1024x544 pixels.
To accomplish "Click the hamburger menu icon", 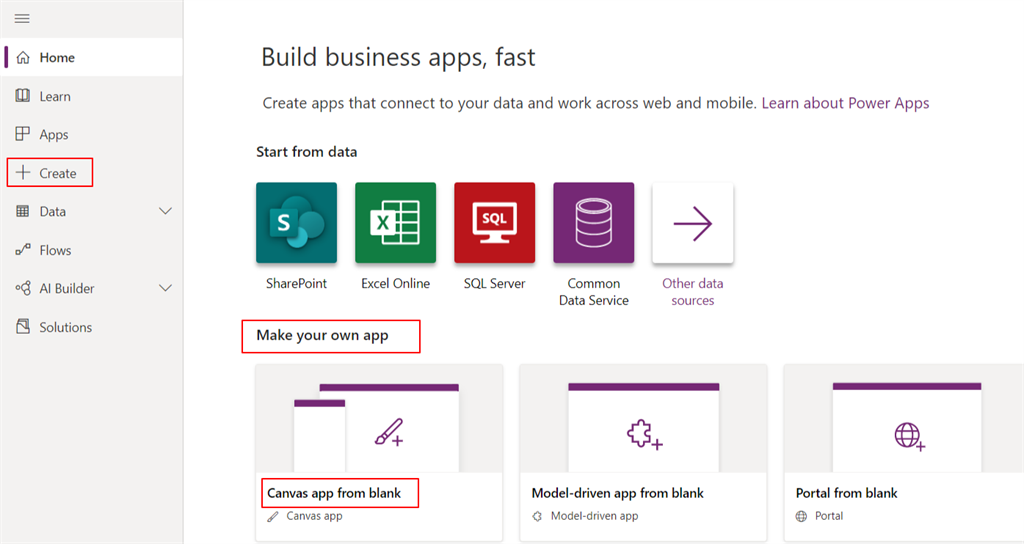I will tap(22, 19).
